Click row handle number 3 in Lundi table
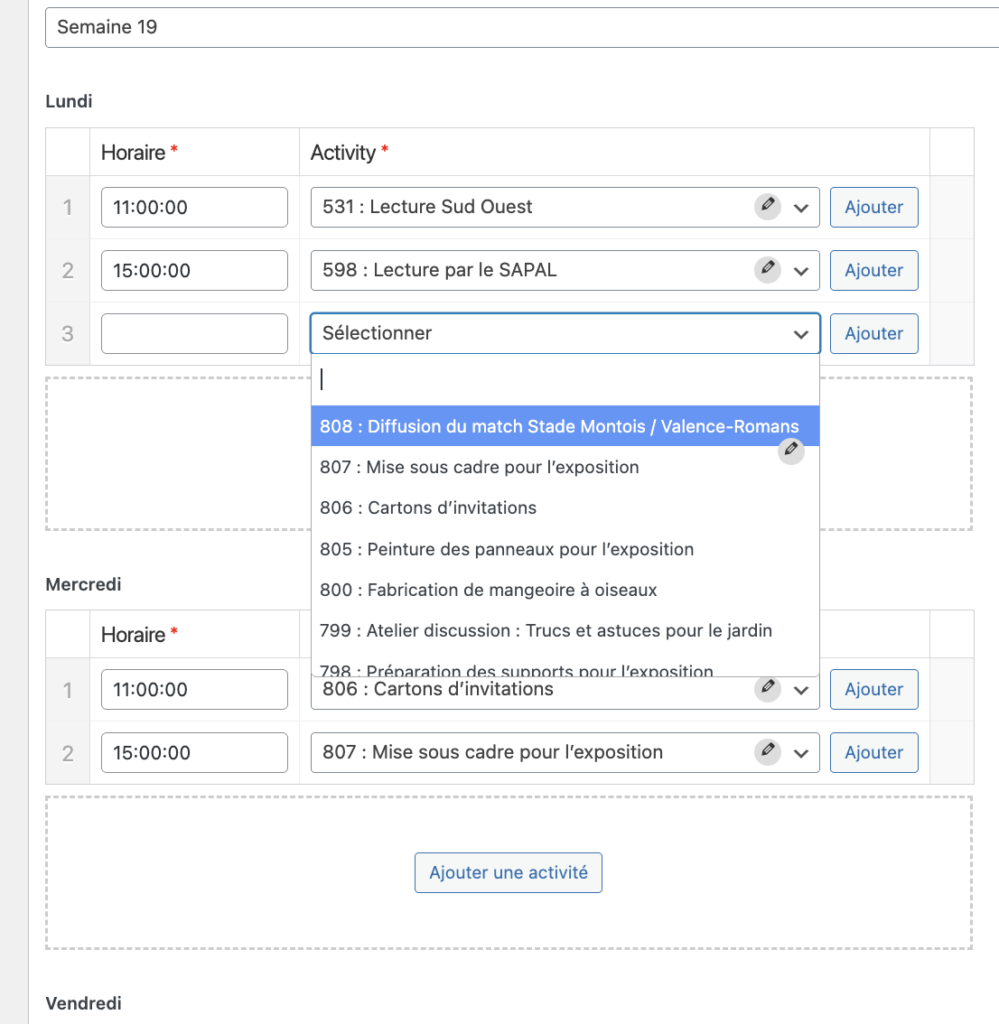This screenshot has height=1024, width=999. (x=67, y=334)
